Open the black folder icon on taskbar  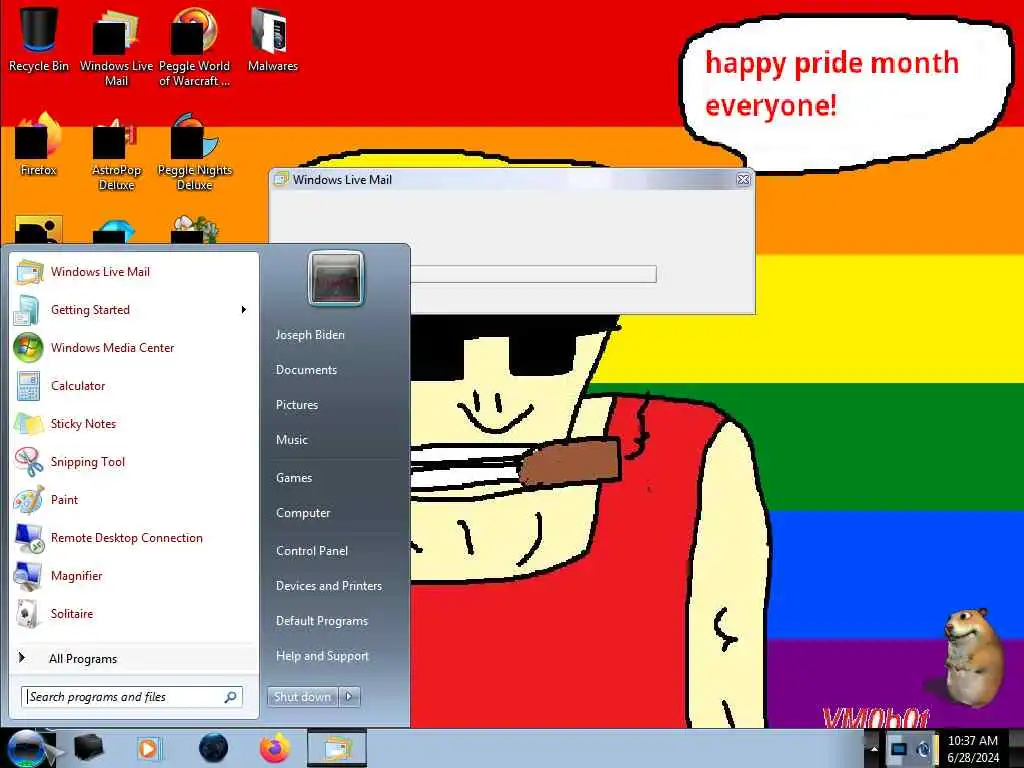coord(89,748)
